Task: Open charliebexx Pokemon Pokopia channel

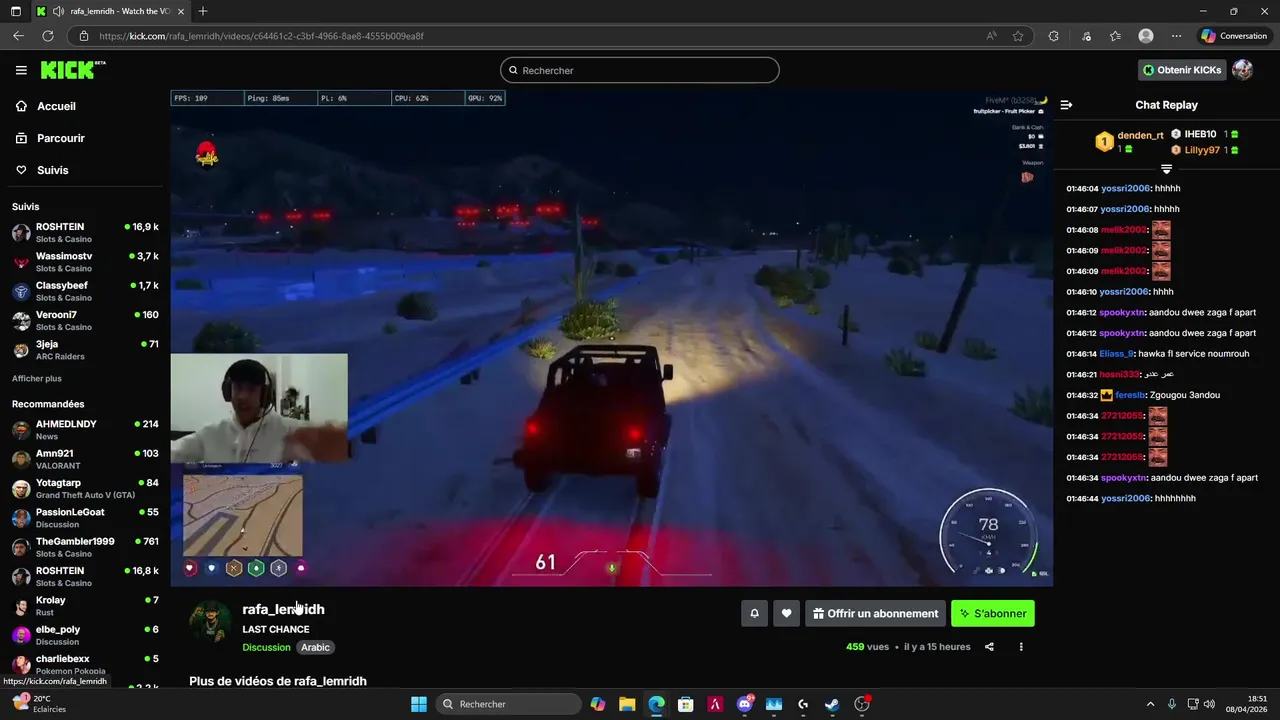Action: [x=85, y=664]
